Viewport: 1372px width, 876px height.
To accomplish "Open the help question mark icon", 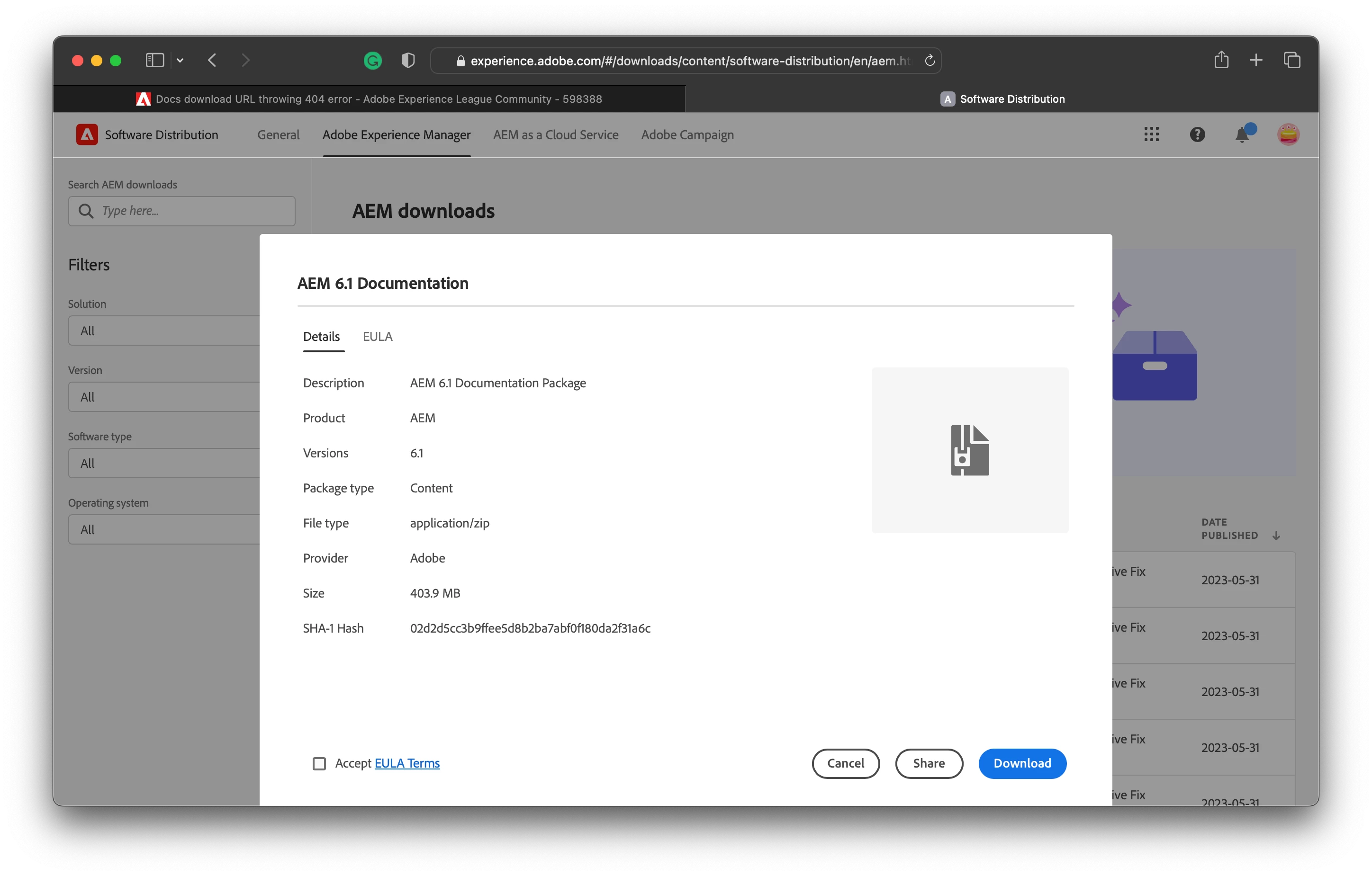I will [1197, 134].
